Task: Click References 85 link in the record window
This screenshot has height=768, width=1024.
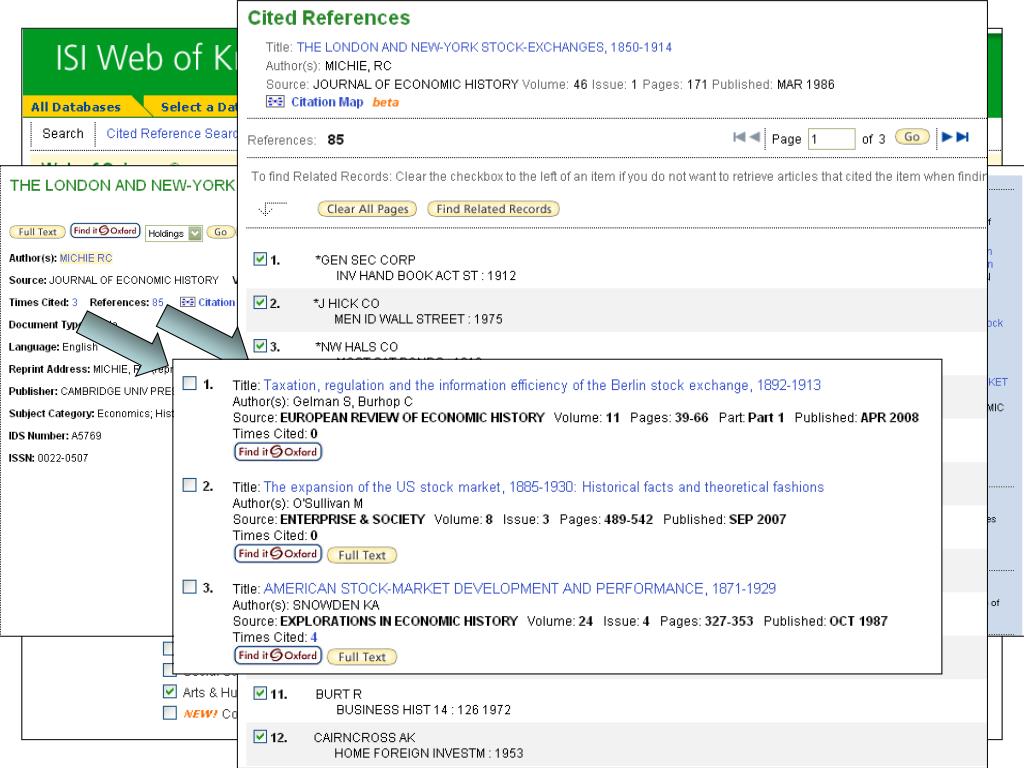Action: pos(157,302)
